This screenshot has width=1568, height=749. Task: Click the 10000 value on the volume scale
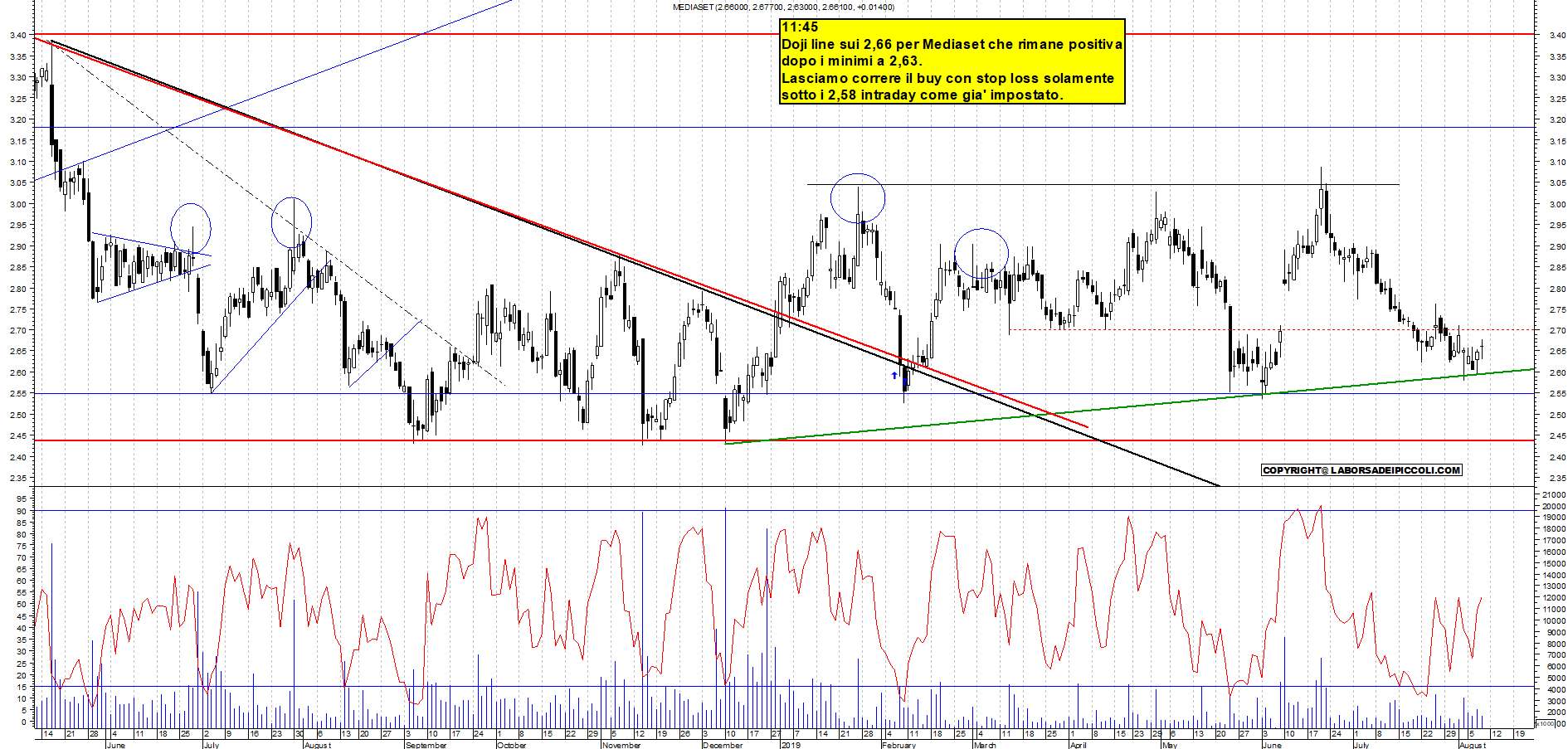pos(1553,621)
